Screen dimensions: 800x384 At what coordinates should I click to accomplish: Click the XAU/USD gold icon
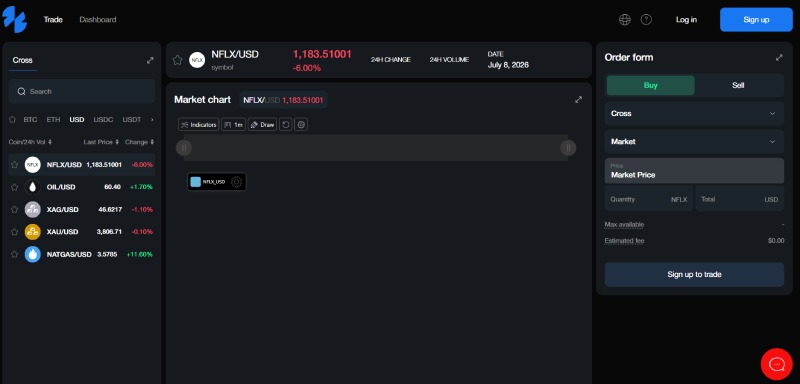click(x=33, y=232)
